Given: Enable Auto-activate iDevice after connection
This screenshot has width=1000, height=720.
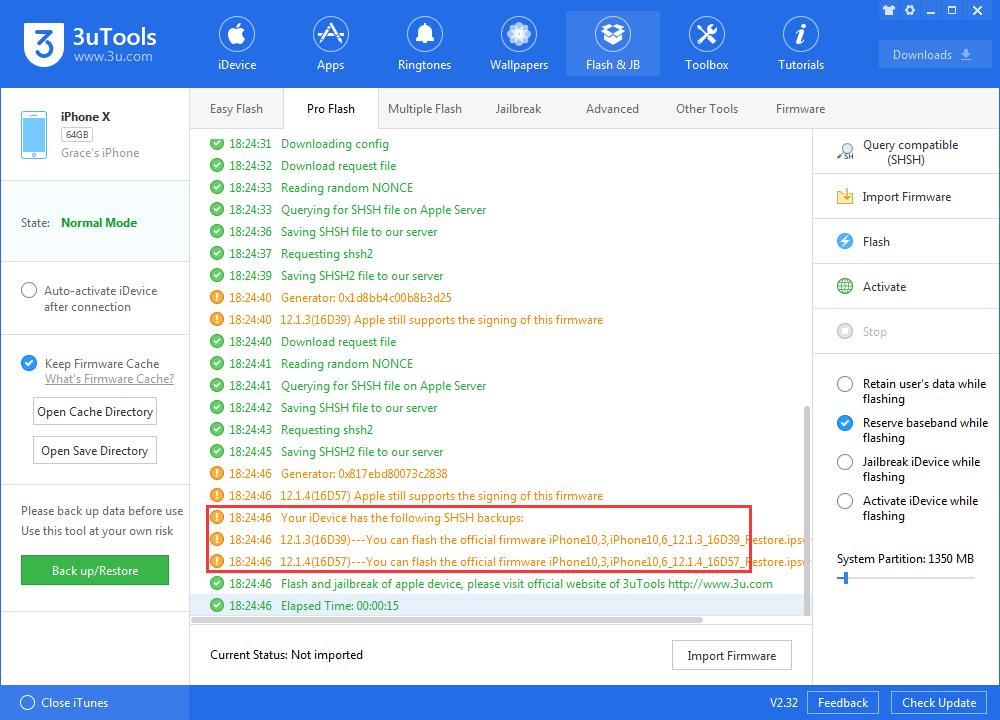Looking at the screenshot, I should [x=30, y=290].
